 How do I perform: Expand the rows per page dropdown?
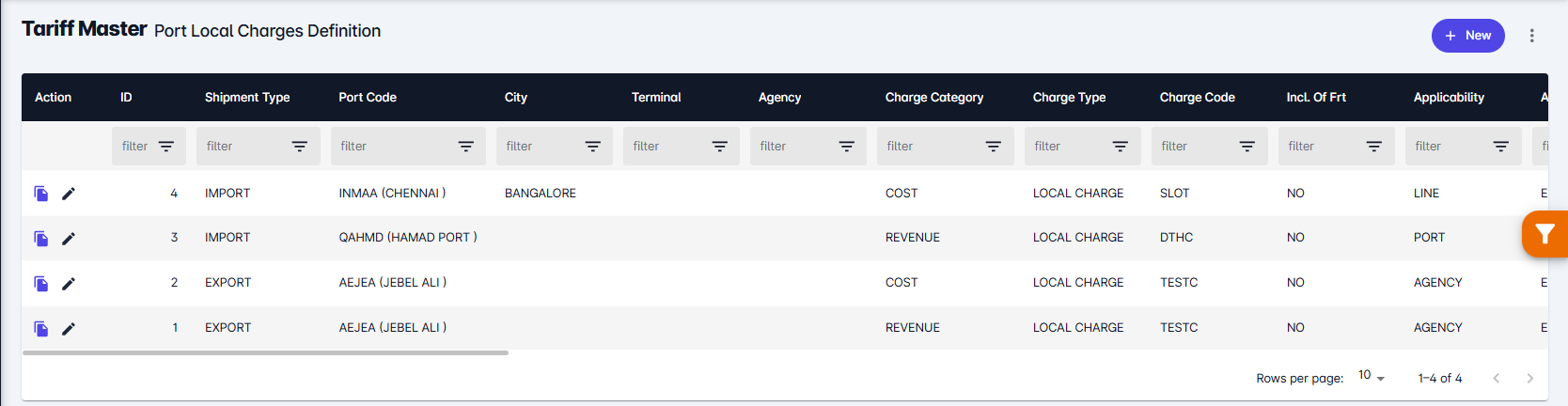click(1372, 376)
